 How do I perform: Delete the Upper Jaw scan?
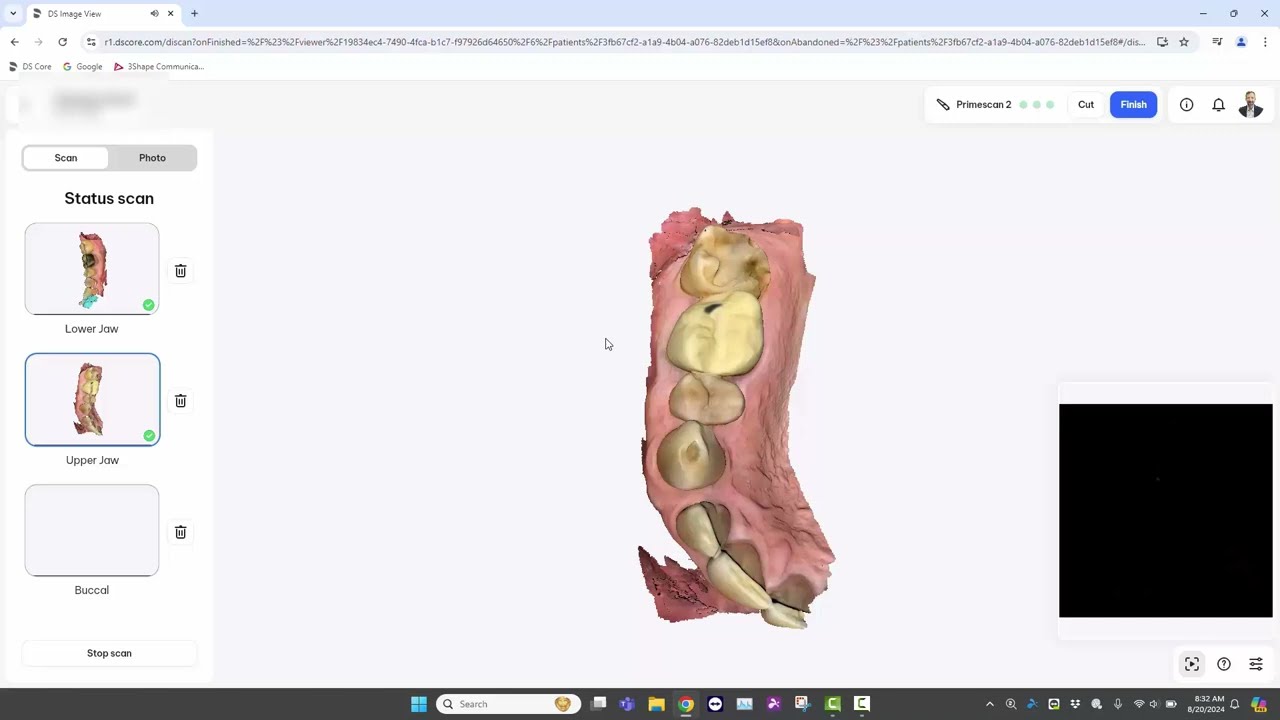click(181, 401)
